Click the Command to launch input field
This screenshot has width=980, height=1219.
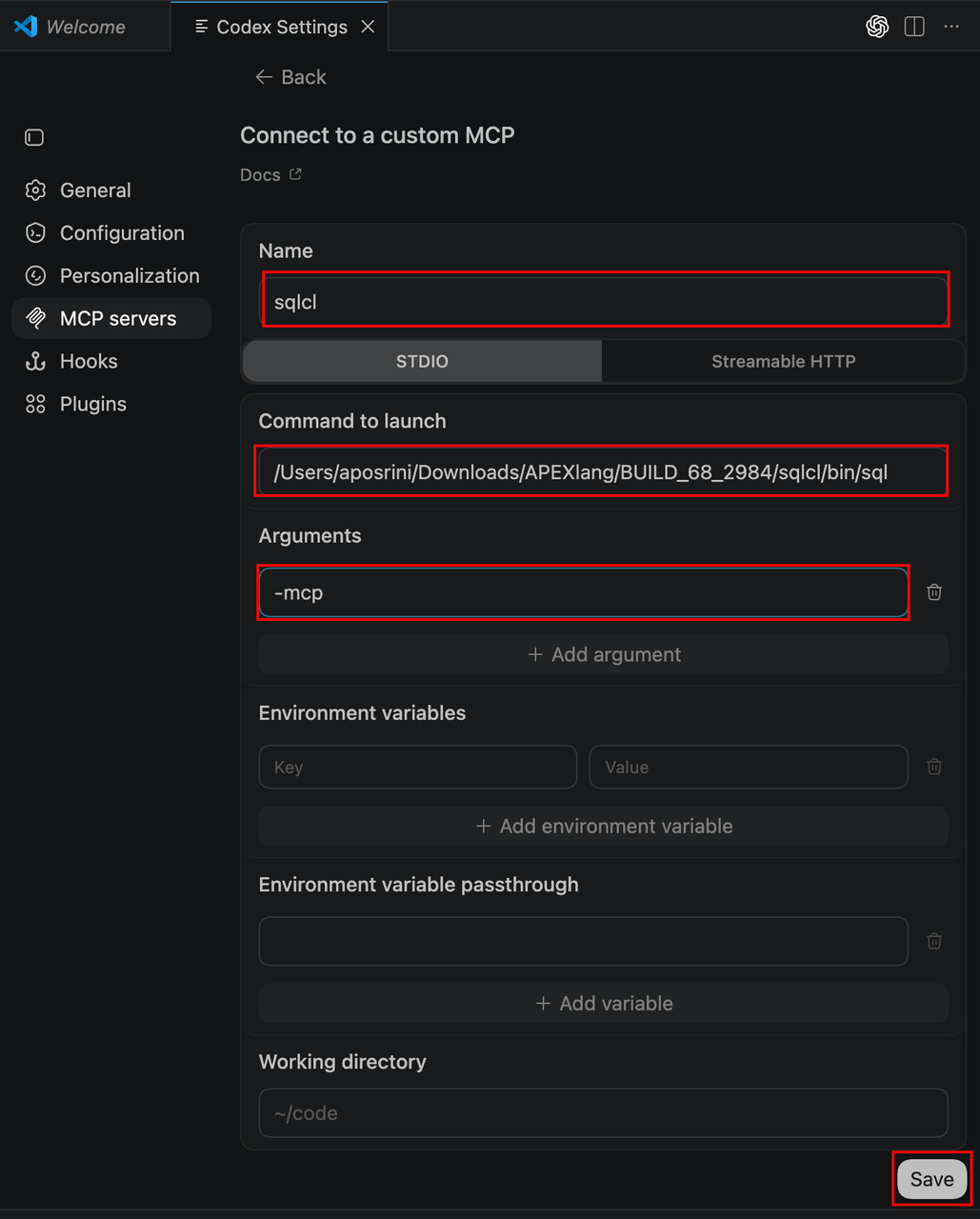[604, 472]
